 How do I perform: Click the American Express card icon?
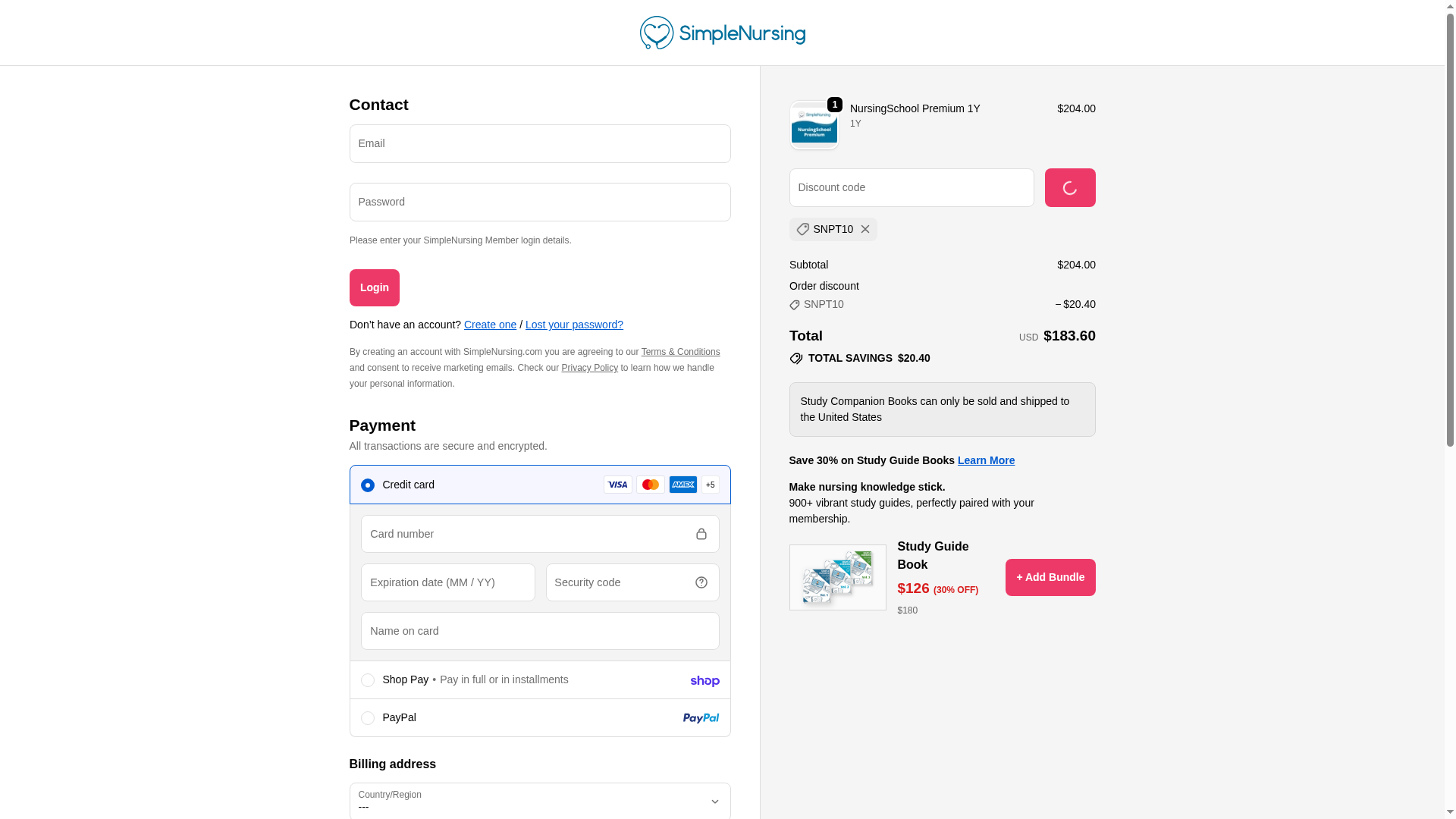(x=683, y=485)
